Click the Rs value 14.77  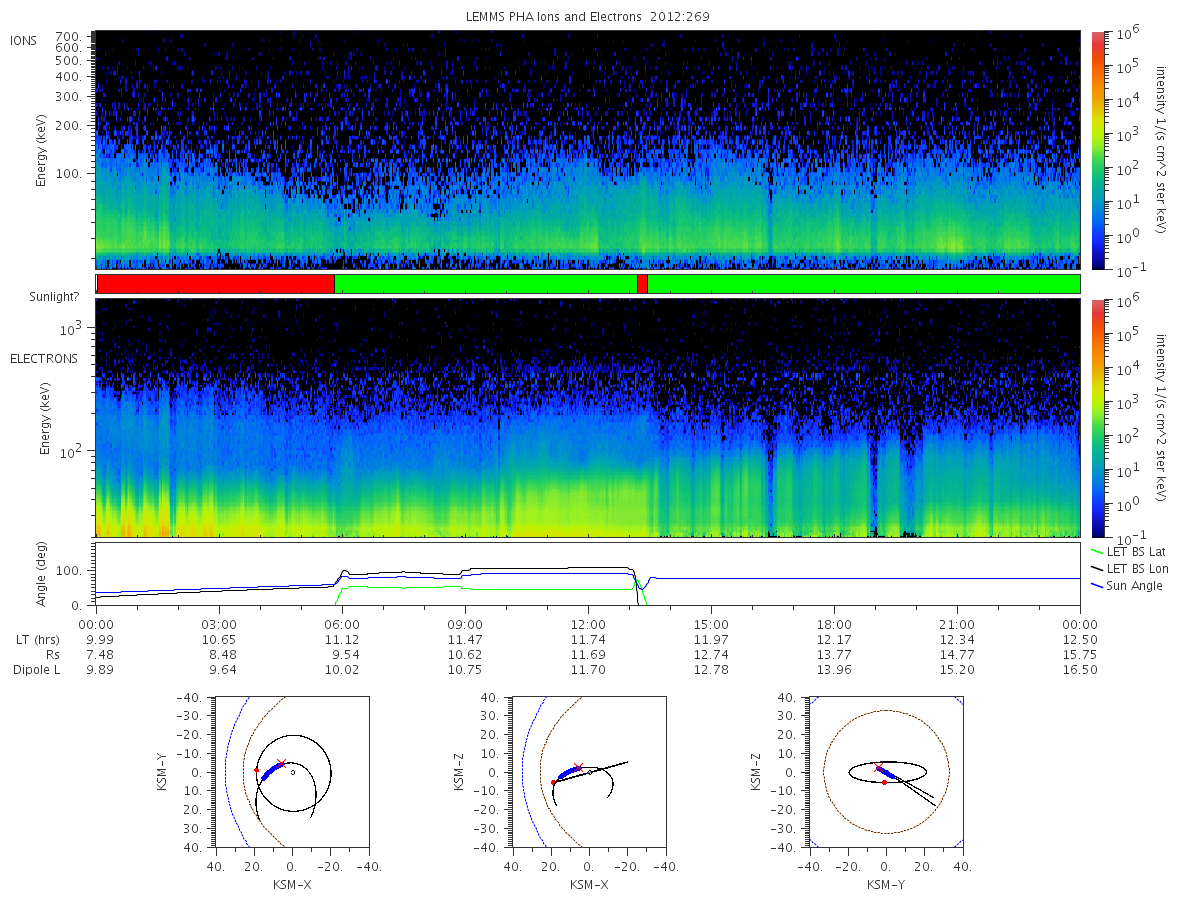click(x=957, y=654)
